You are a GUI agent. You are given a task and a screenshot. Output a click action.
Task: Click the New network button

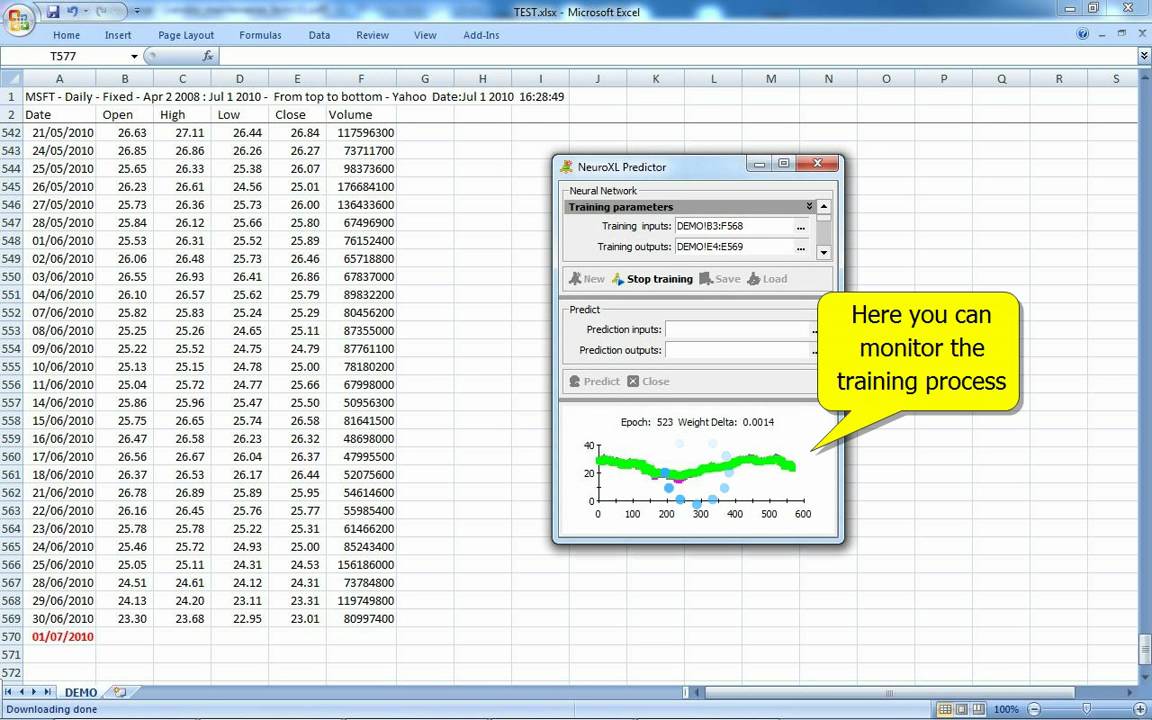coord(586,279)
